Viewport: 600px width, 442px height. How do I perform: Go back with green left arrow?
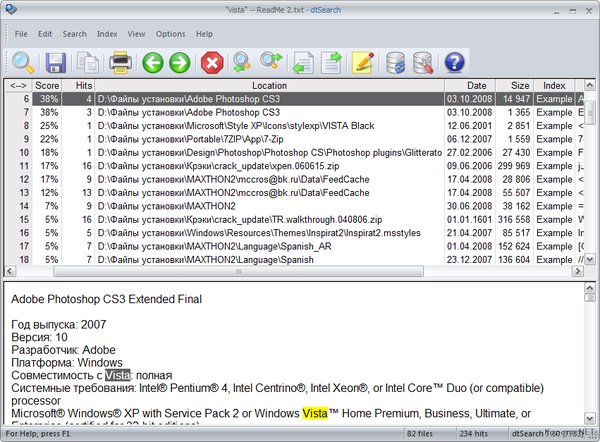(x=153, y=63)
